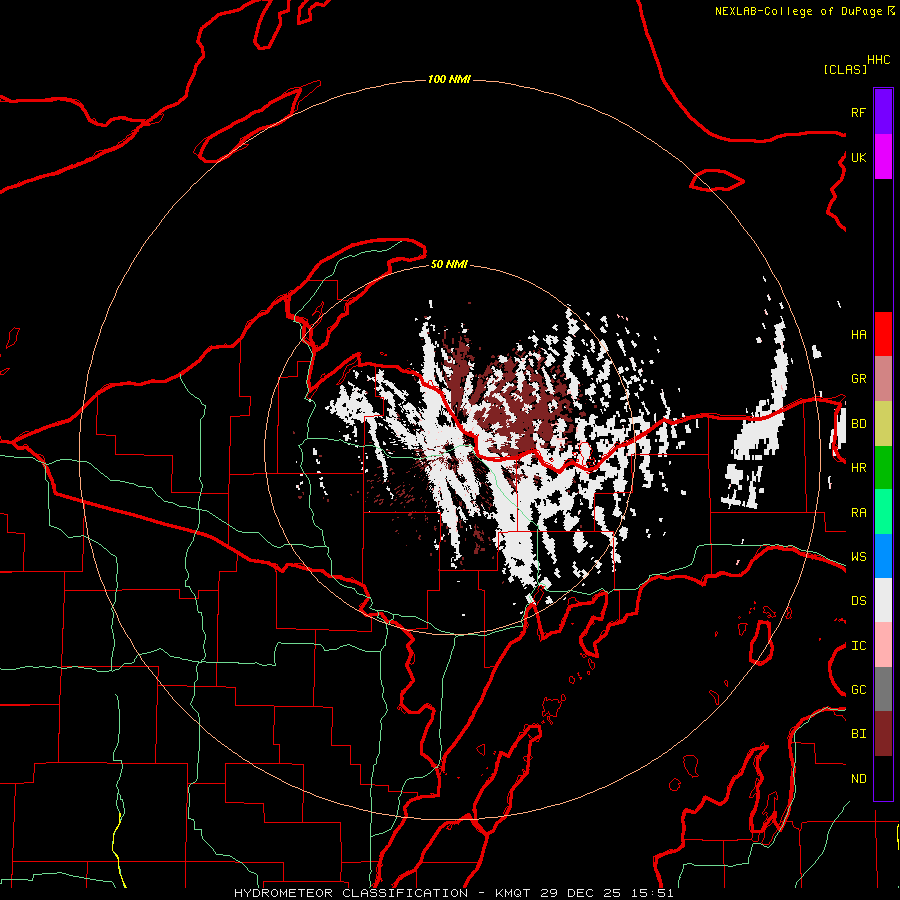Viewport: 900px width, 900px height.
Task: Click the DS legend label
Action: 858,601
